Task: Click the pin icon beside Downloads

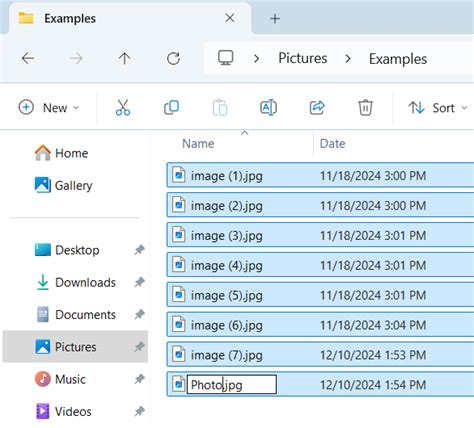Action: [x=140, y=282]
